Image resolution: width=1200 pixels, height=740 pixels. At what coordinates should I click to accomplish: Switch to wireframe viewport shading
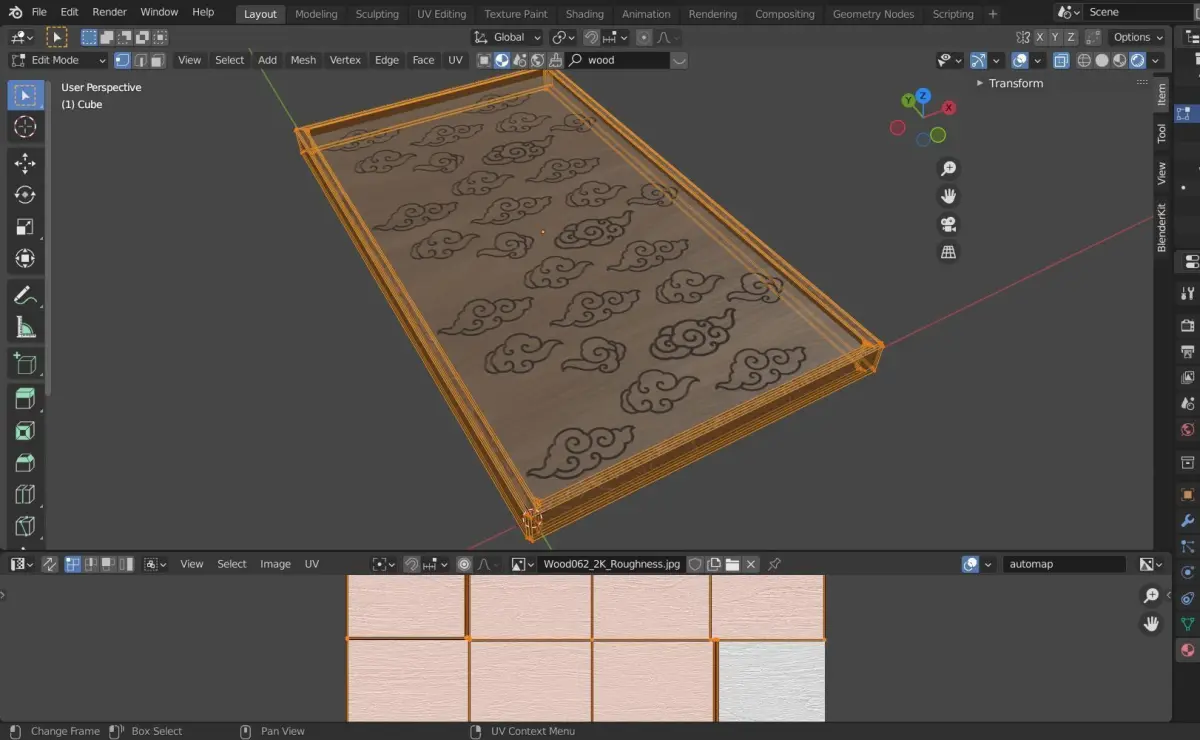1084,60
